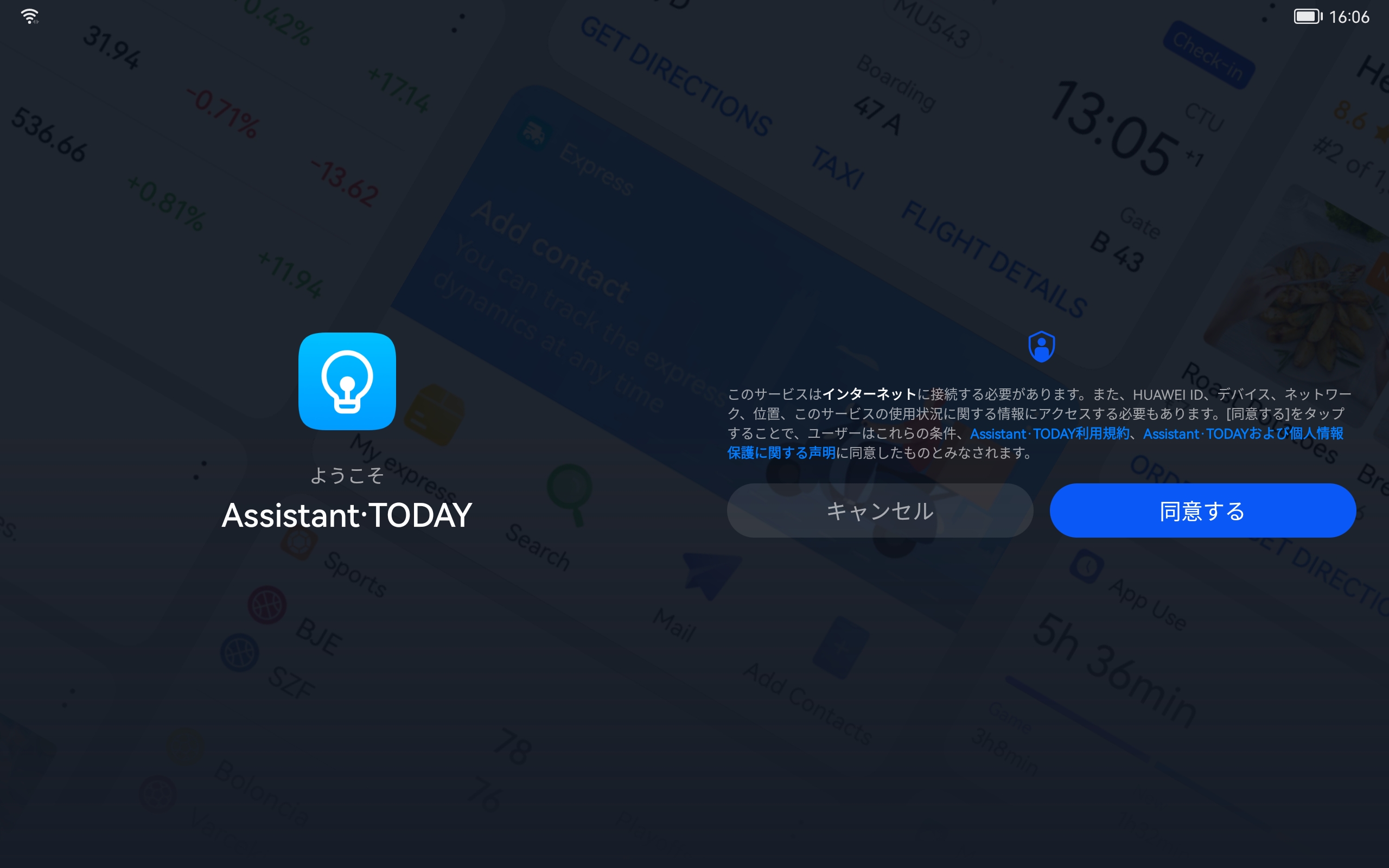Tap the 同意する agree button
Image resolution: width=1389 pixels, height=868 pixels.
(1202, 510)
